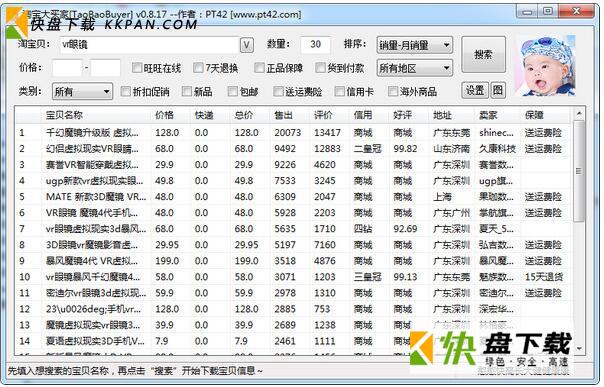Click the 四钻 credit cell

tap(363, 229)
